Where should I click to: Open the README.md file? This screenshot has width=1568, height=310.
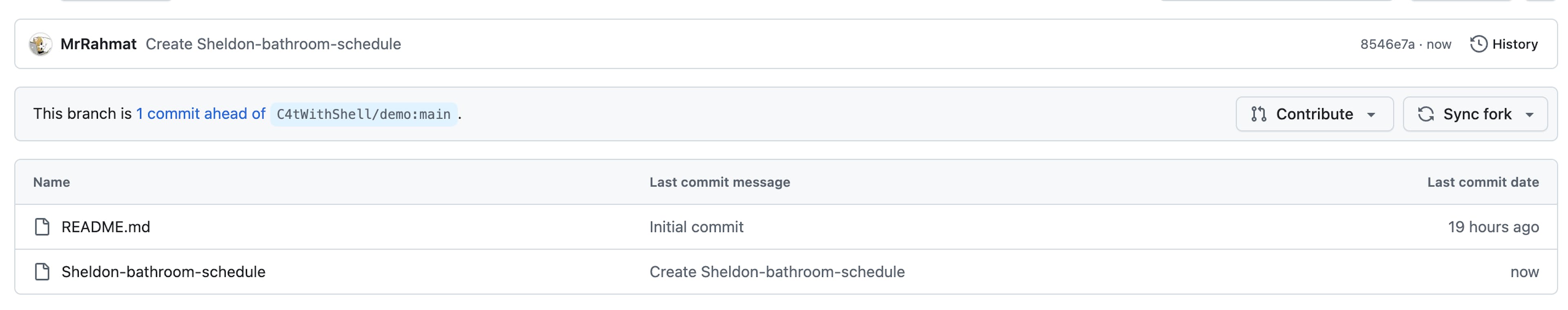pyautogui.click(x=106, y=227)
